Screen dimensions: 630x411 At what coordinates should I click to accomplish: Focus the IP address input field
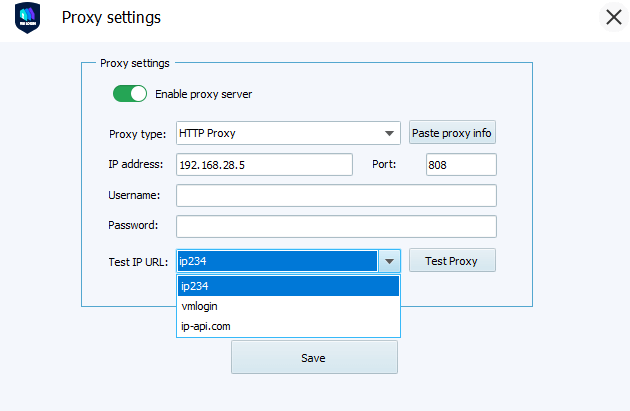tap(264, 164)
